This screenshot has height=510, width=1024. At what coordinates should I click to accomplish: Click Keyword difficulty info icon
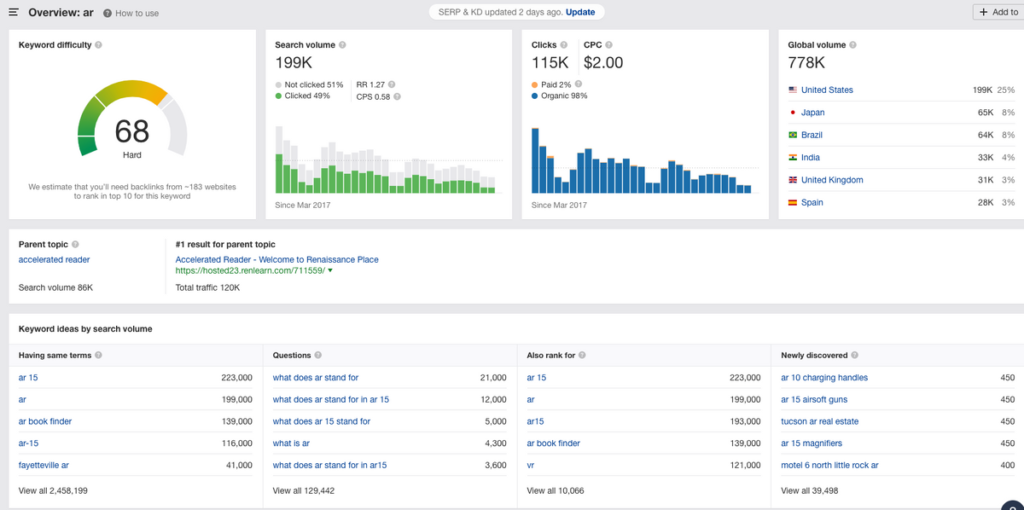(x=98, y=45)
